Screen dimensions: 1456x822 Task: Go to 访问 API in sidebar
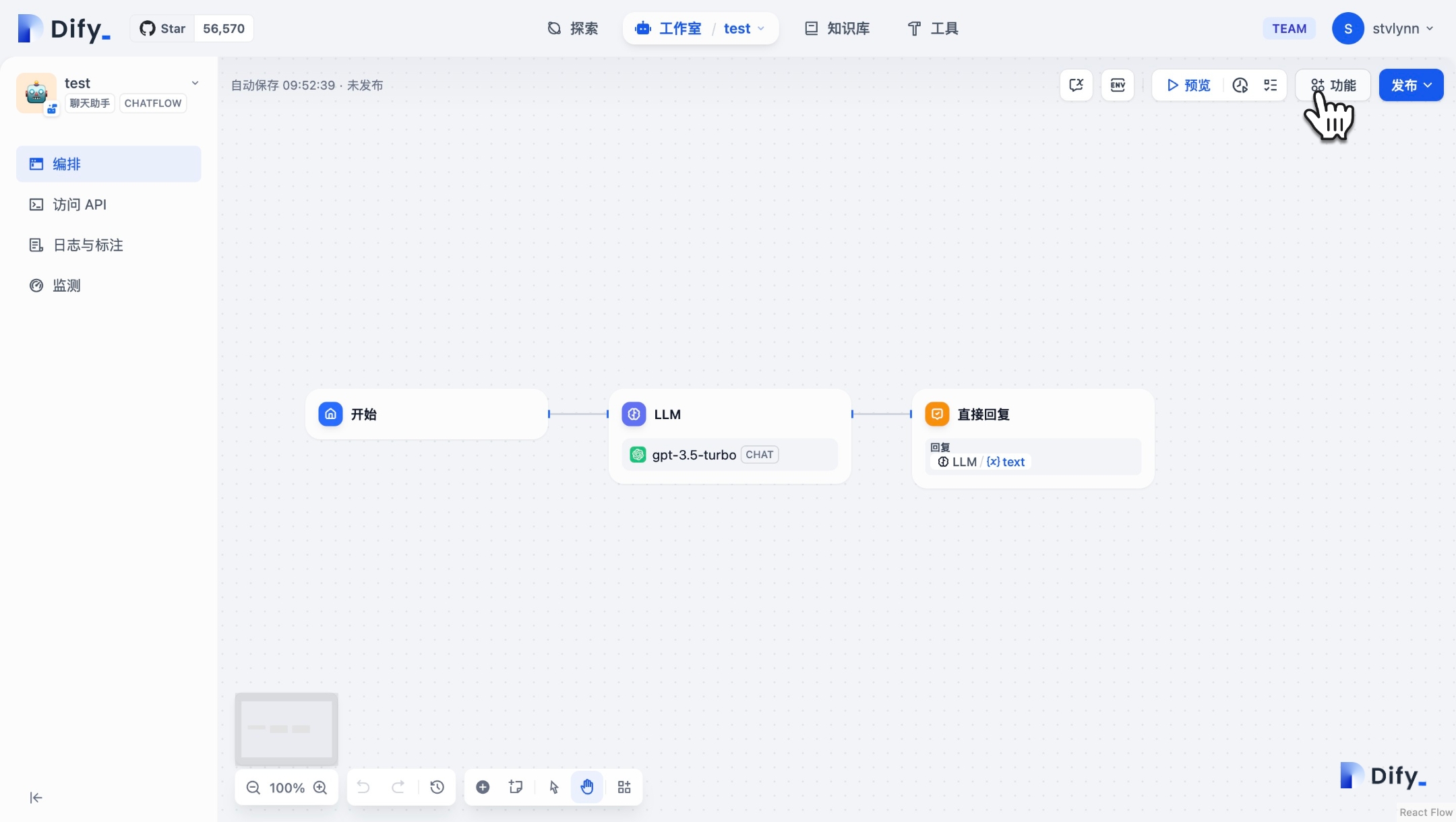point(79,204)
